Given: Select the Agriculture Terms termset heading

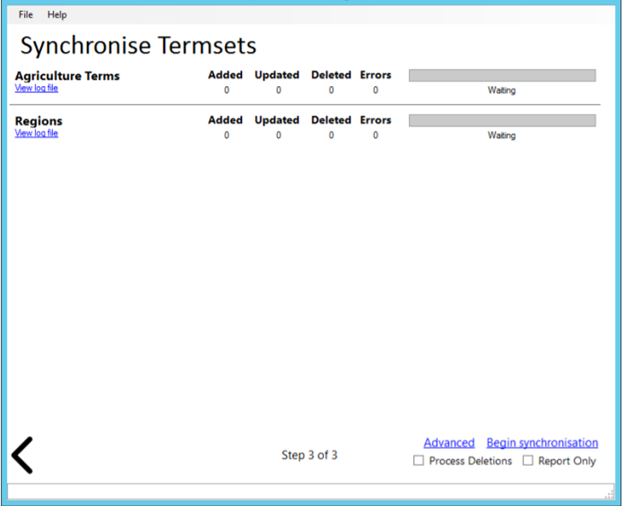Looking at the screenshot, I should (67, 76).
